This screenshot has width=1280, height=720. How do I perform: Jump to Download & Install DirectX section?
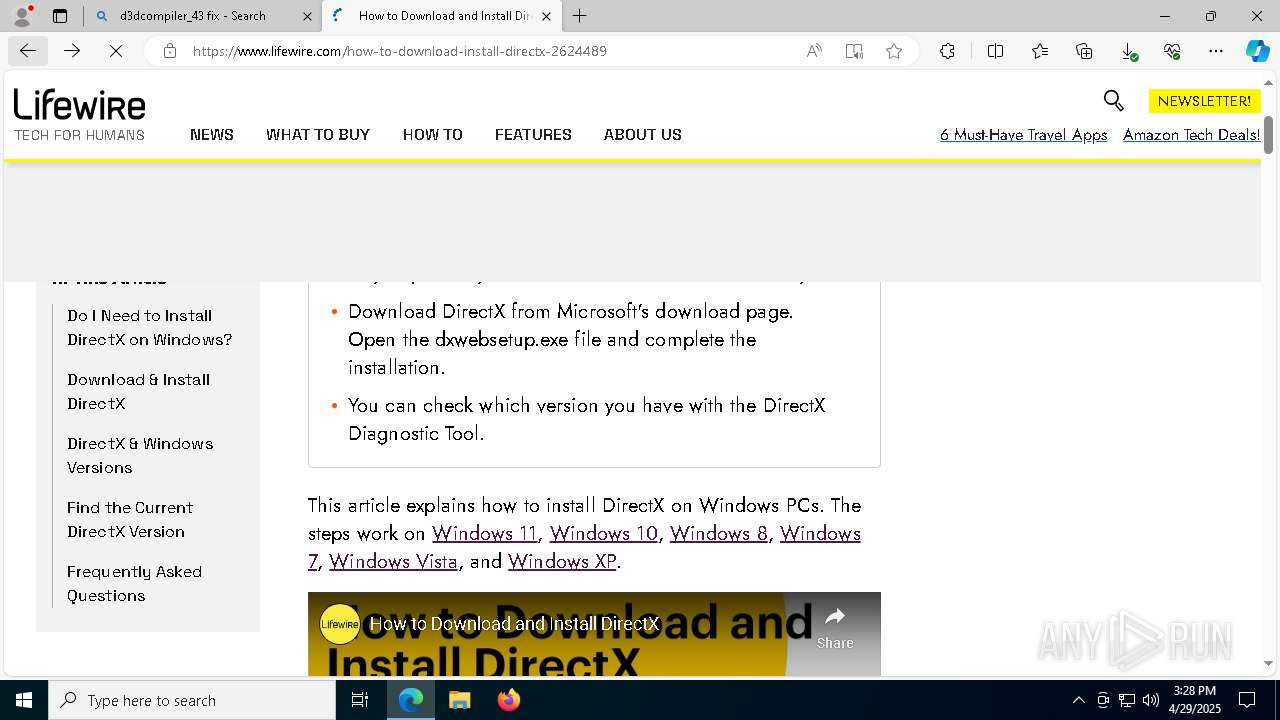(x=138, y=391)
